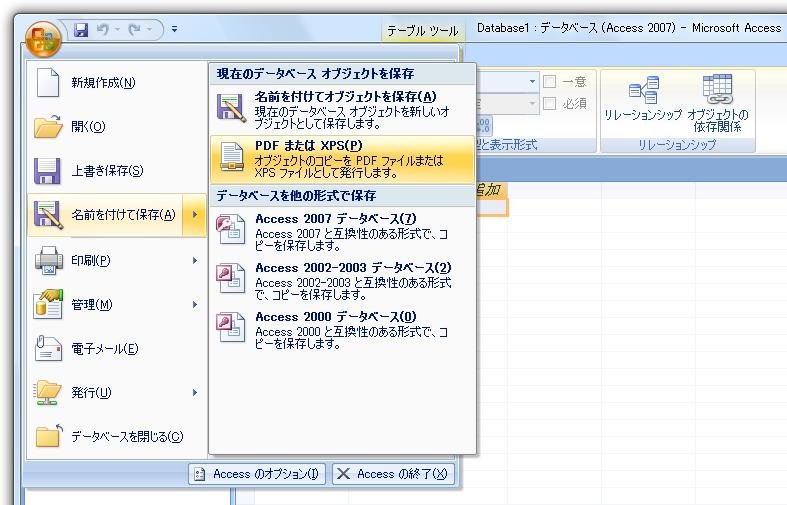The image size is (787, 505).
Task: Select Access 2002-2003 データベース(2) option
Action: click(342, 281)
